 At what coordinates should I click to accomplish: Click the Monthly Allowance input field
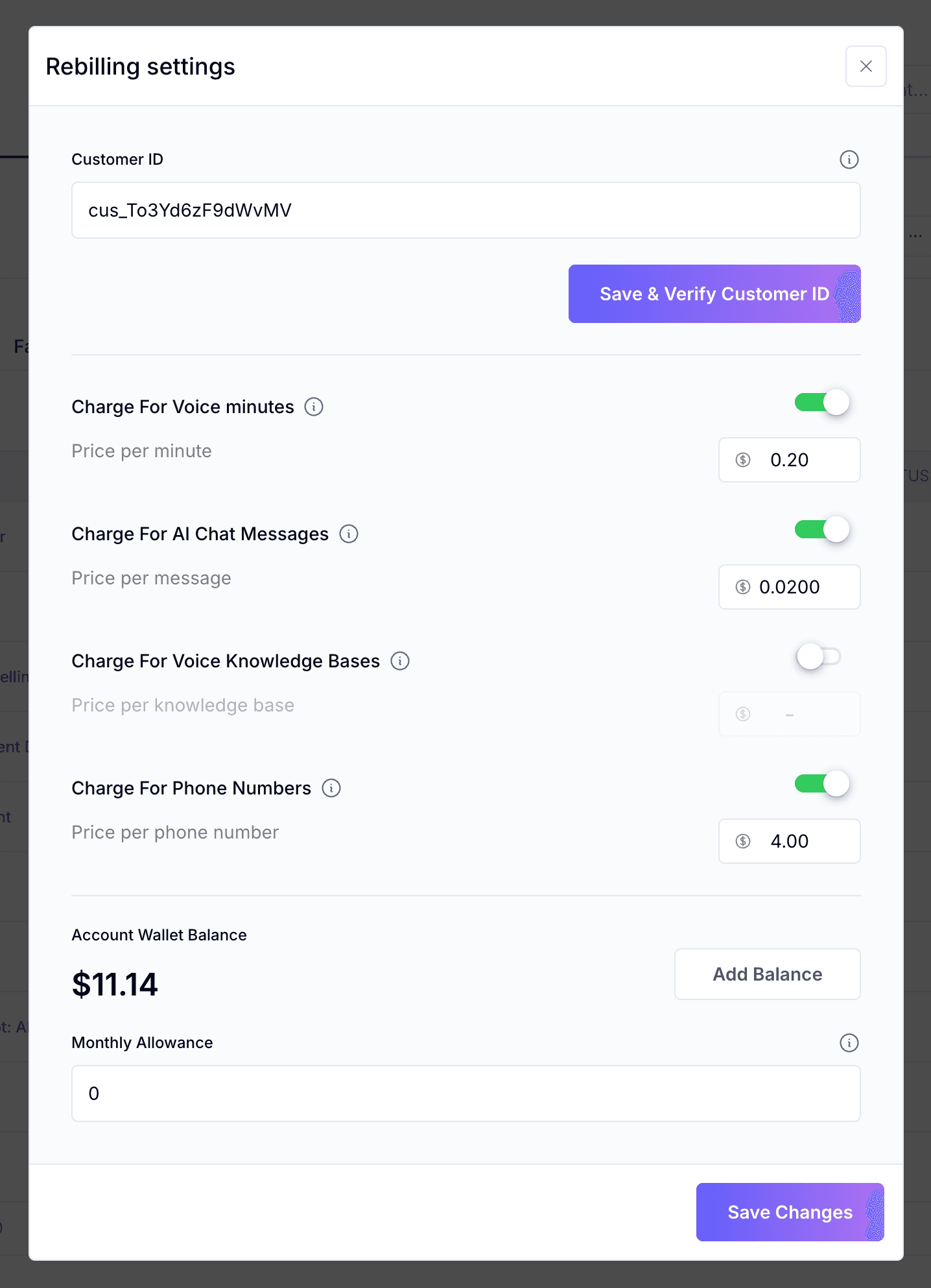coord(465,1093)
